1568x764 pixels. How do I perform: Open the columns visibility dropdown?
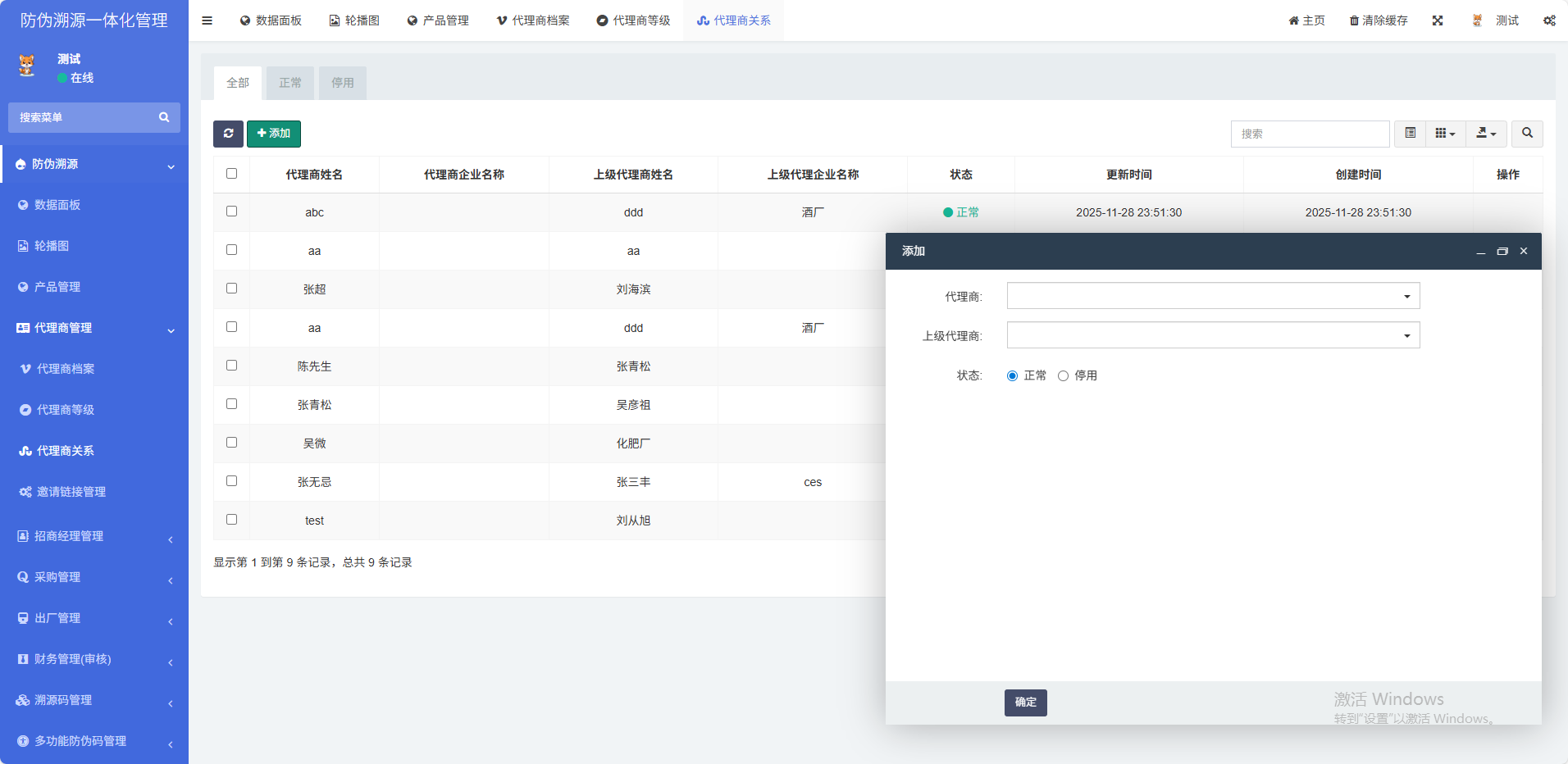point(1445,134)
